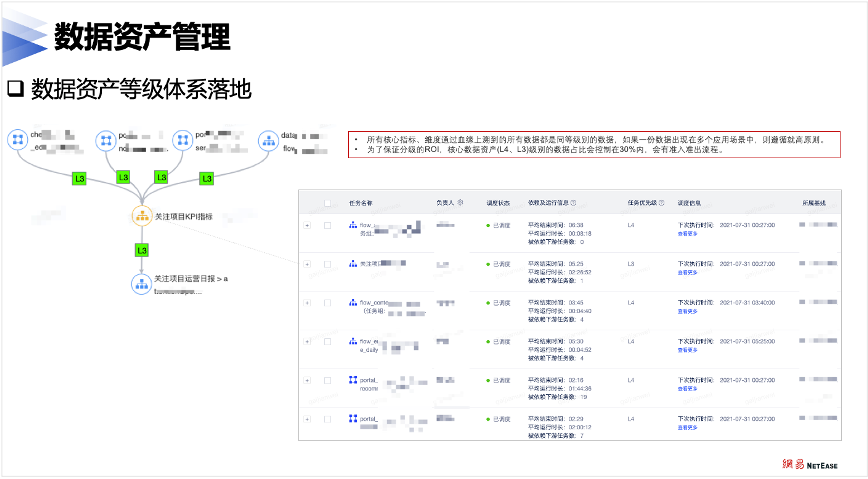Toggle the select-all checkbox in the table header
The height and width of the screenshot is (479, 868).
click(x=327, y=203)
